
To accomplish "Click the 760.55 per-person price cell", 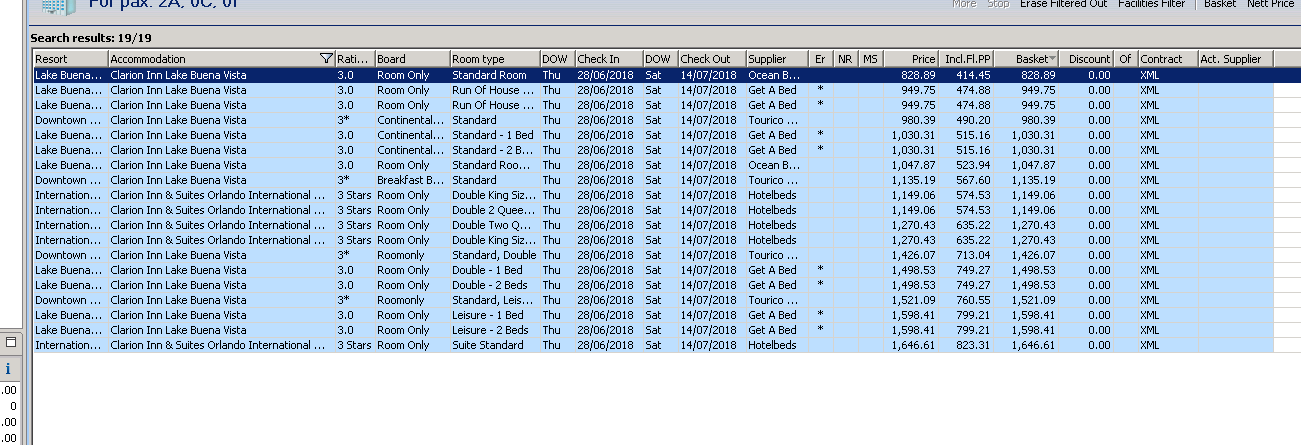I will [x=968, y=300].
